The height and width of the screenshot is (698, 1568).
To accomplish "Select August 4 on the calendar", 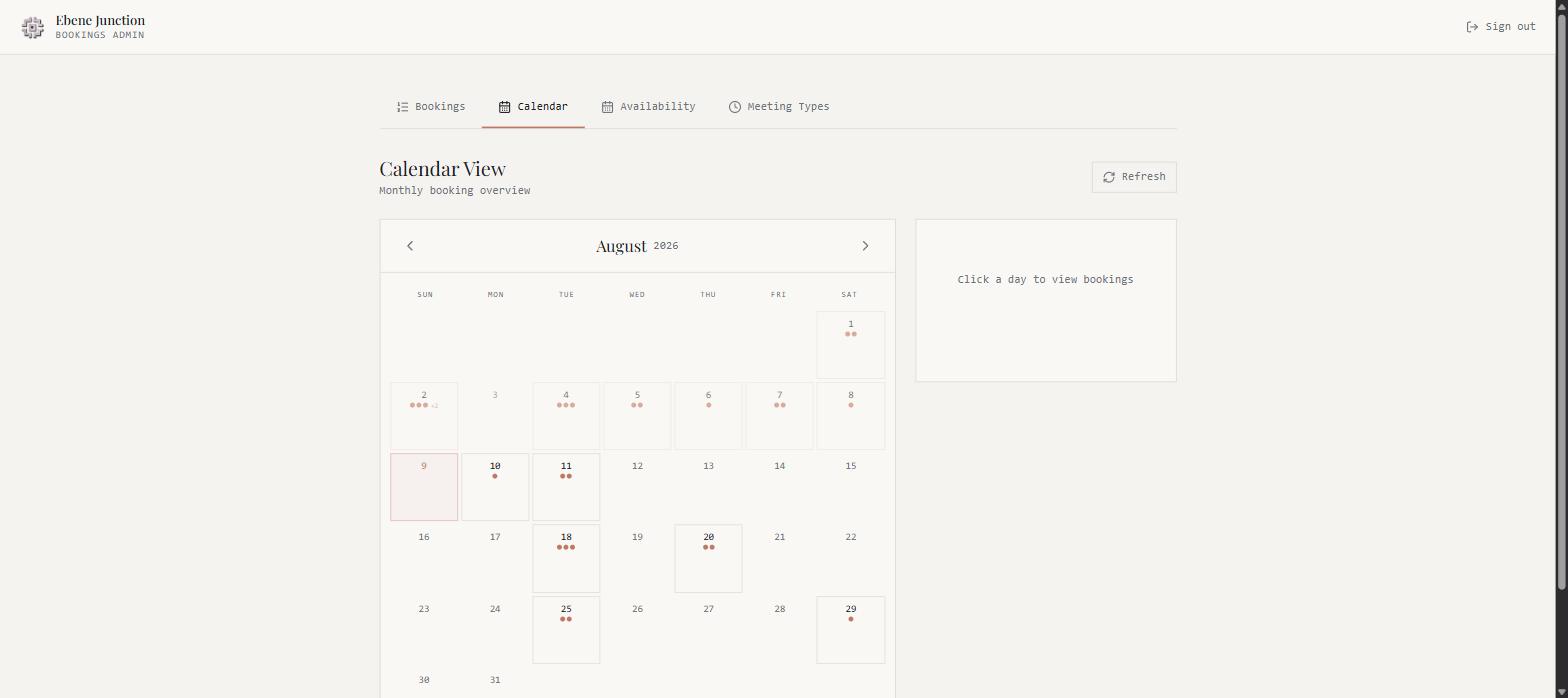I will coord(566,416).
